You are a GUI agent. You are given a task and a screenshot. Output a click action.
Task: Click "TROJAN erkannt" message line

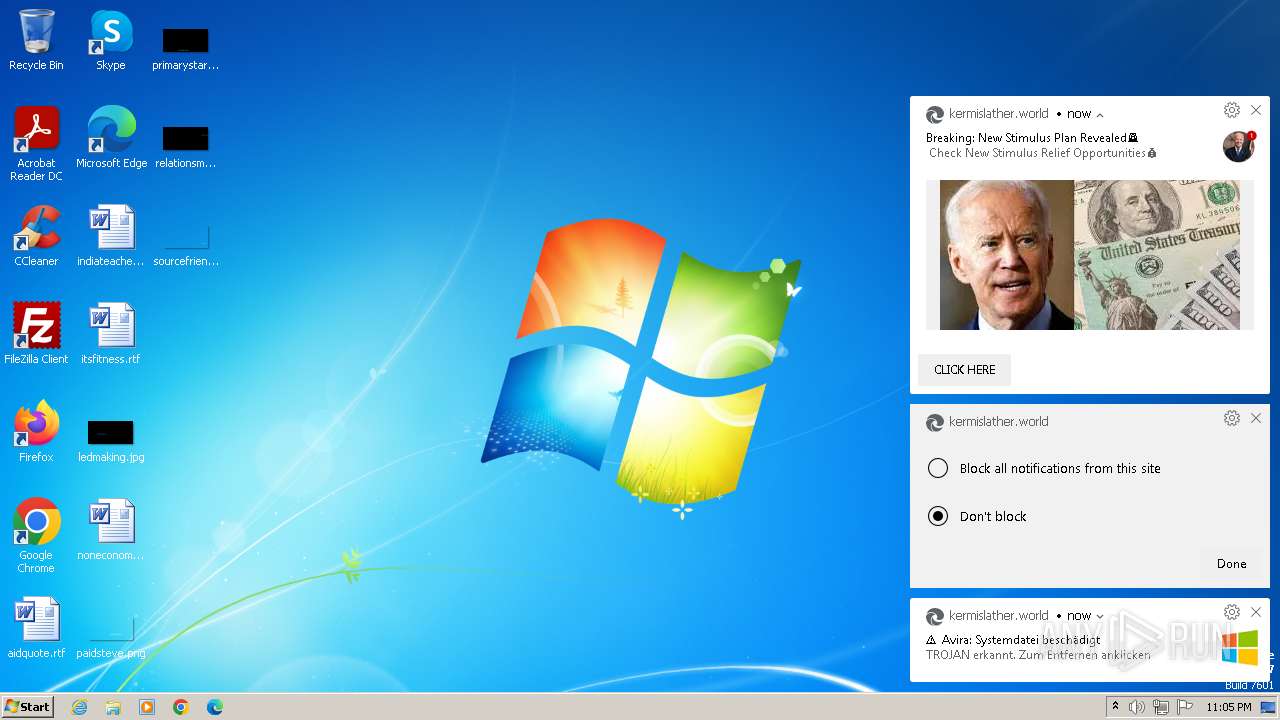(x=1038, y=655)
